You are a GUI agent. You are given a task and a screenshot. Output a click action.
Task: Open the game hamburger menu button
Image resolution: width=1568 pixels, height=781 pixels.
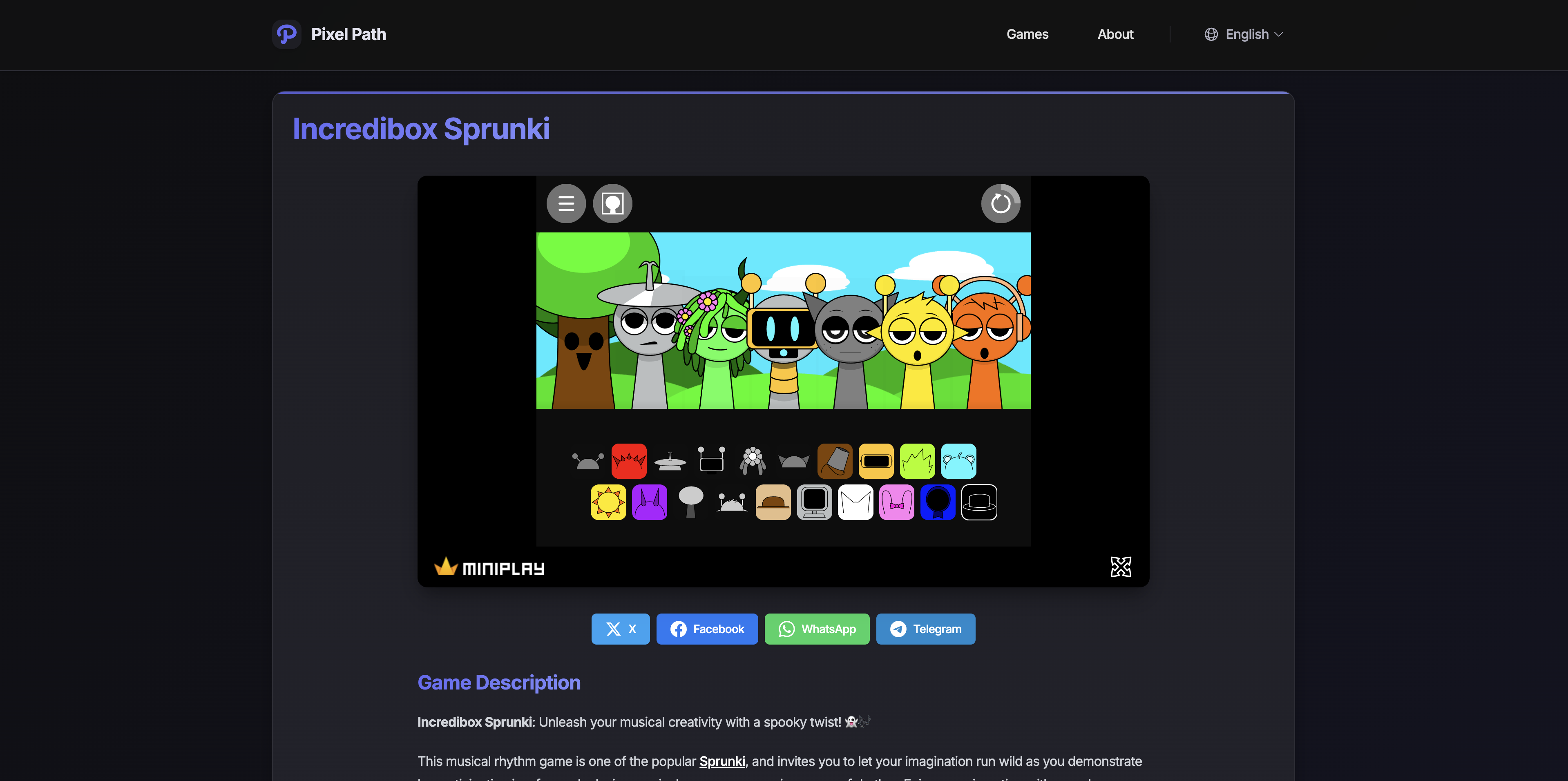pos(566,203)
